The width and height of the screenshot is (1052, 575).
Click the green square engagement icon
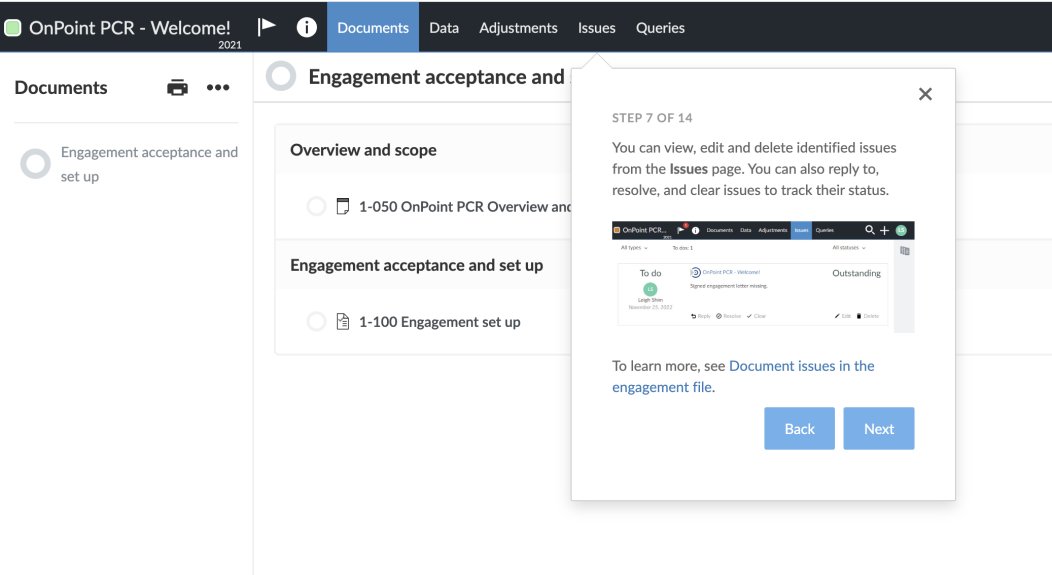pyautogui.click(x=13, y=28)
